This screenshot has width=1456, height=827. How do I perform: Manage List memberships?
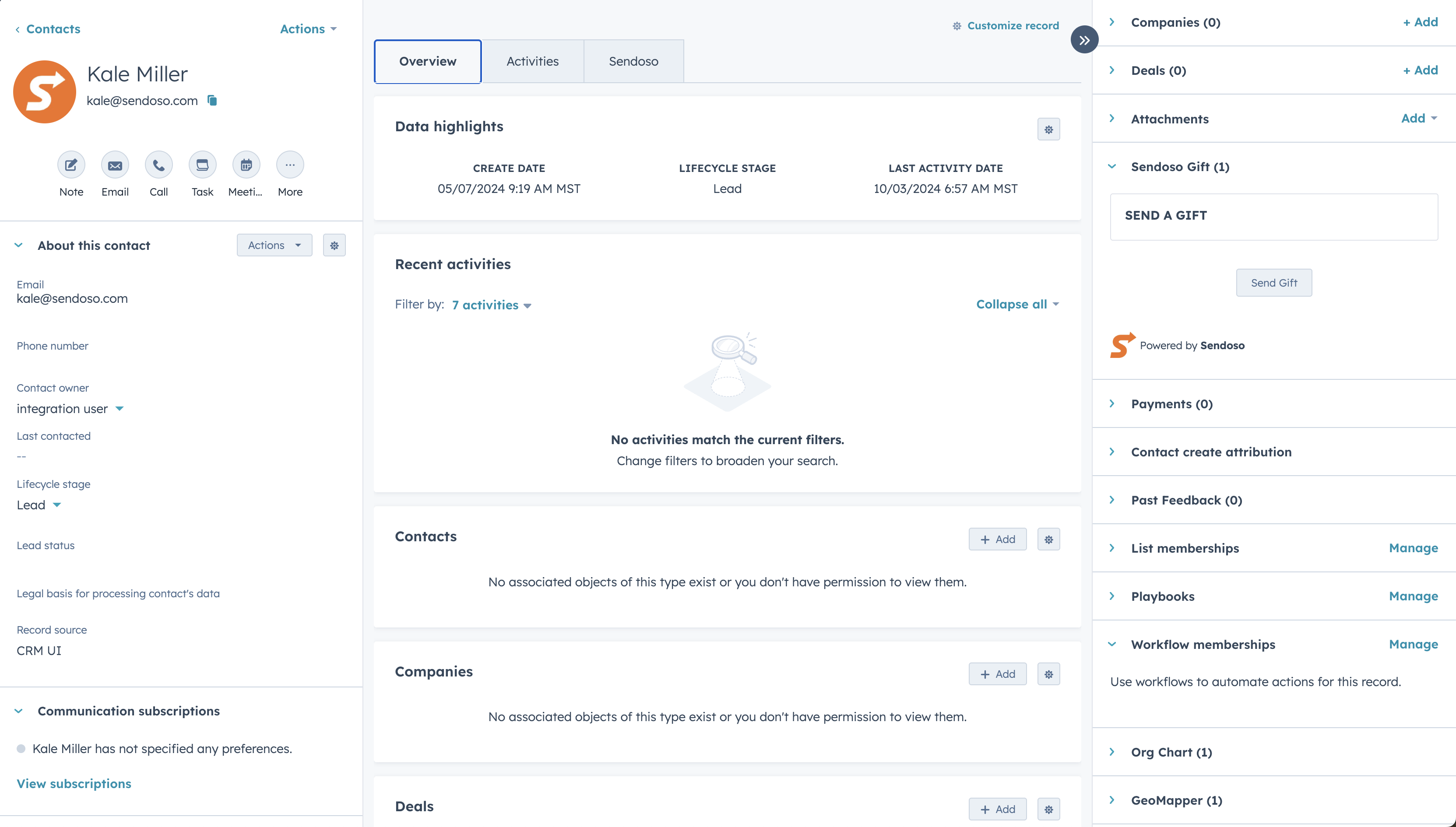(x=1414, y=548)
